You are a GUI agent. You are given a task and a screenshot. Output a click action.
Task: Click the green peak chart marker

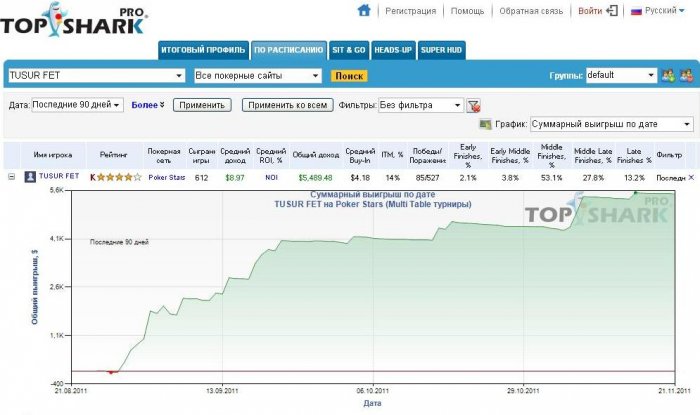point(635,193)
